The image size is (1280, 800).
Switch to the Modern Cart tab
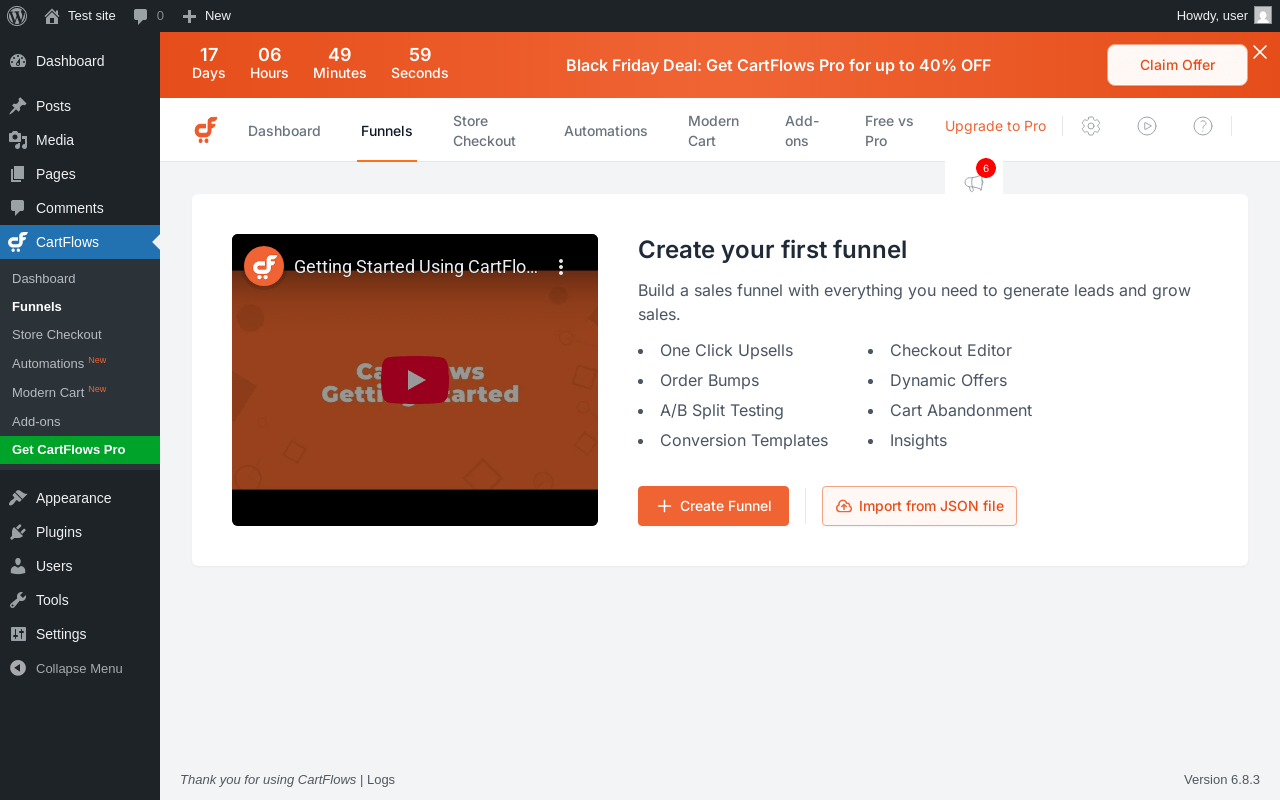tap(714, 131)
